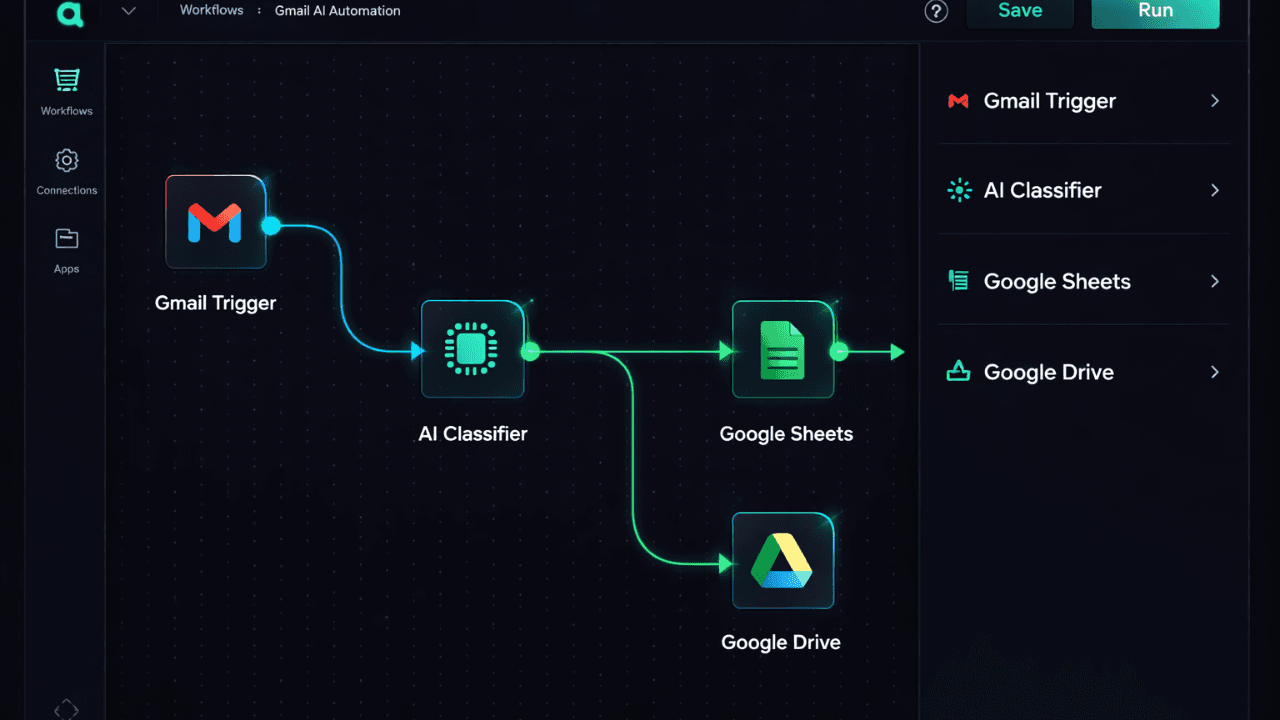Run the workflow
The width and height of the screenshot is (1280, 720).
1154,11
